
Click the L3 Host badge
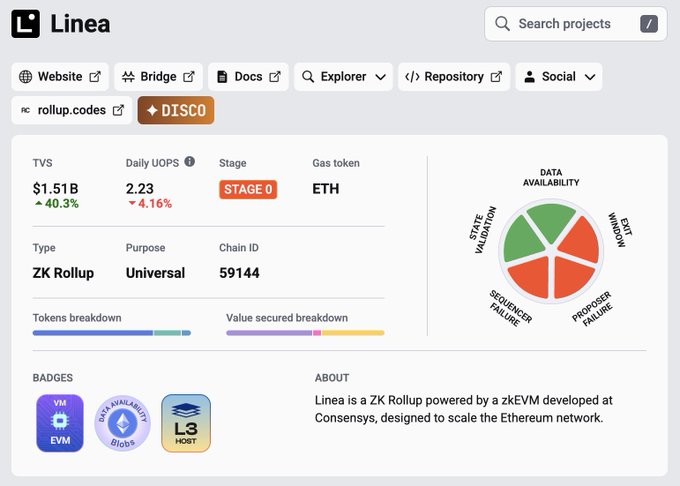coord(186,423)
